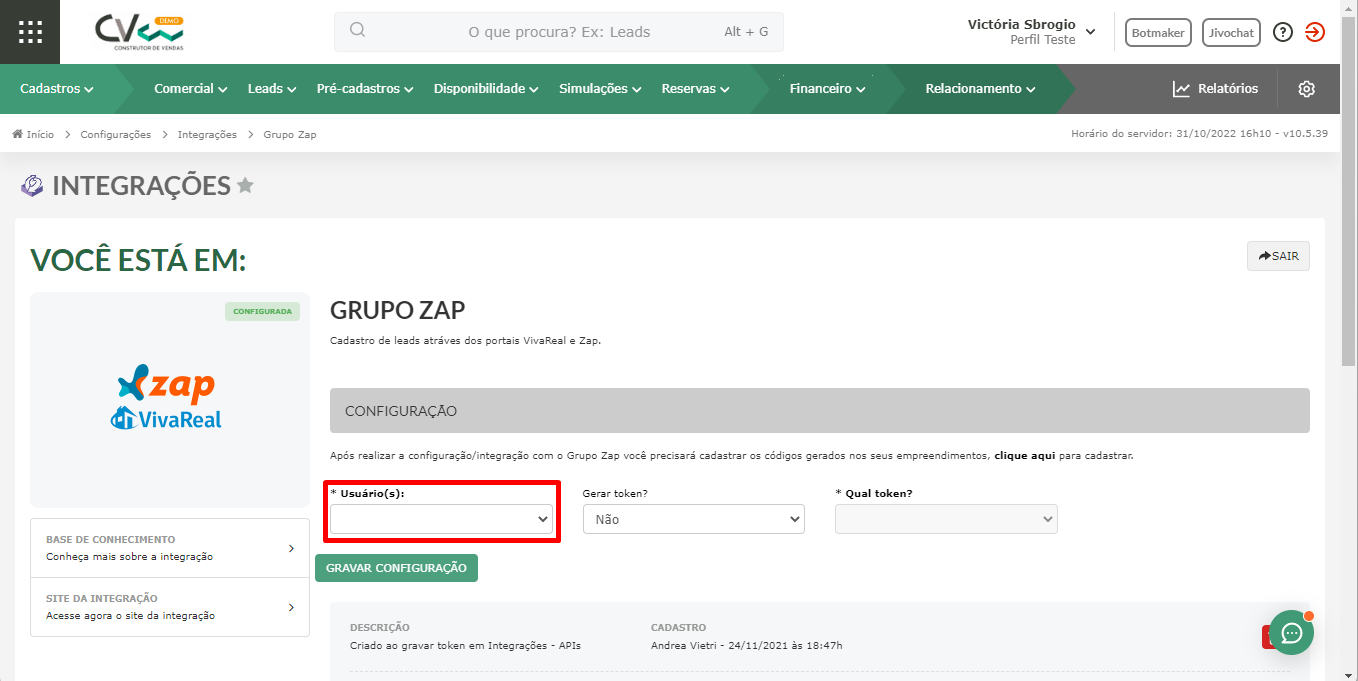Open the Disponibilidade menu

(x=486, y=89)
